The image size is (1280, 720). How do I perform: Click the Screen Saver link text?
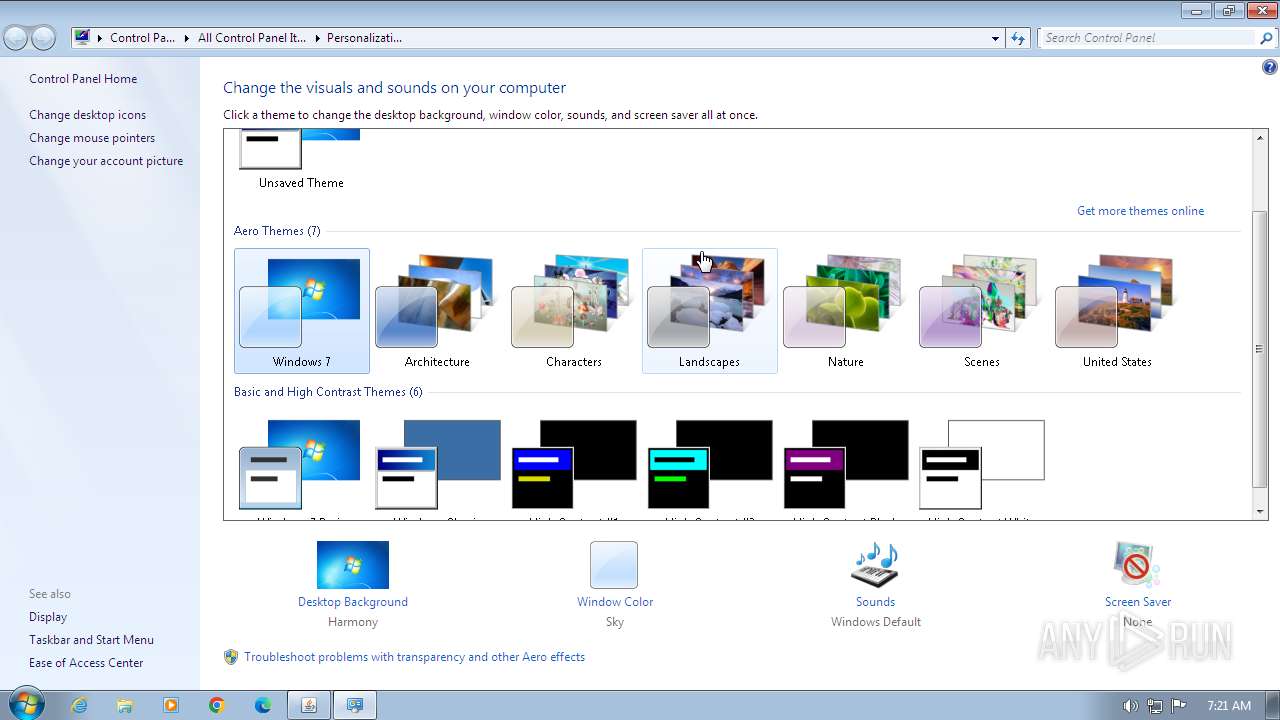(x=1138, y=602)
